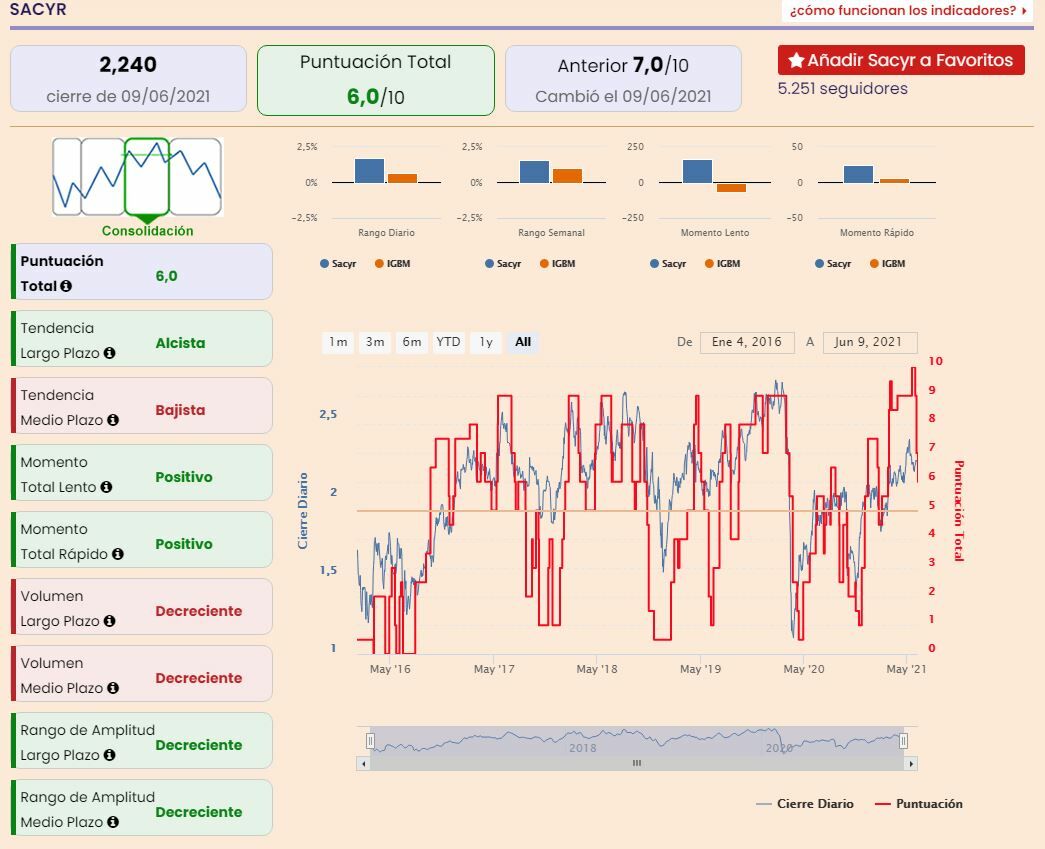Screen dimensions: 1045x849
Task: Click the Rango Diario chart title
Action: coord(387,233)
